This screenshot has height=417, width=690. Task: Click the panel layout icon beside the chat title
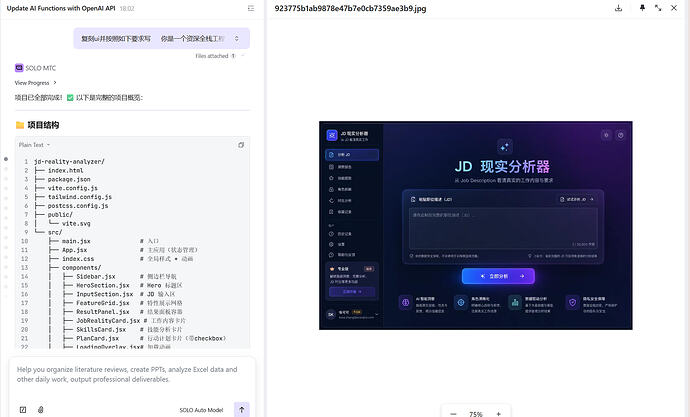coord(250,7)
